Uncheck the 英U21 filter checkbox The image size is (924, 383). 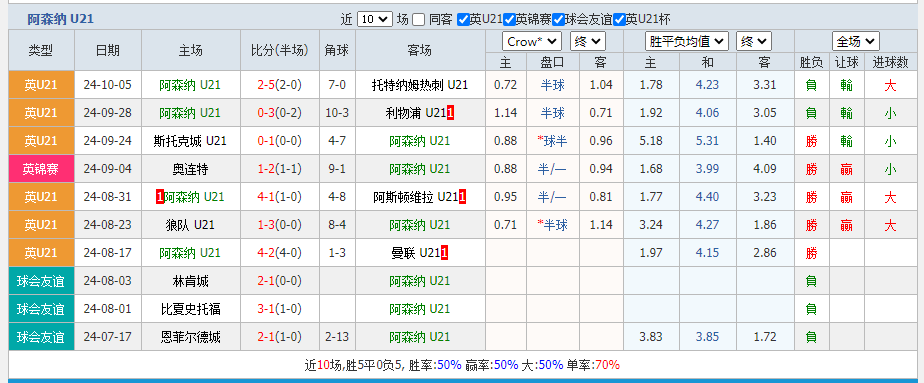[464, 20]
